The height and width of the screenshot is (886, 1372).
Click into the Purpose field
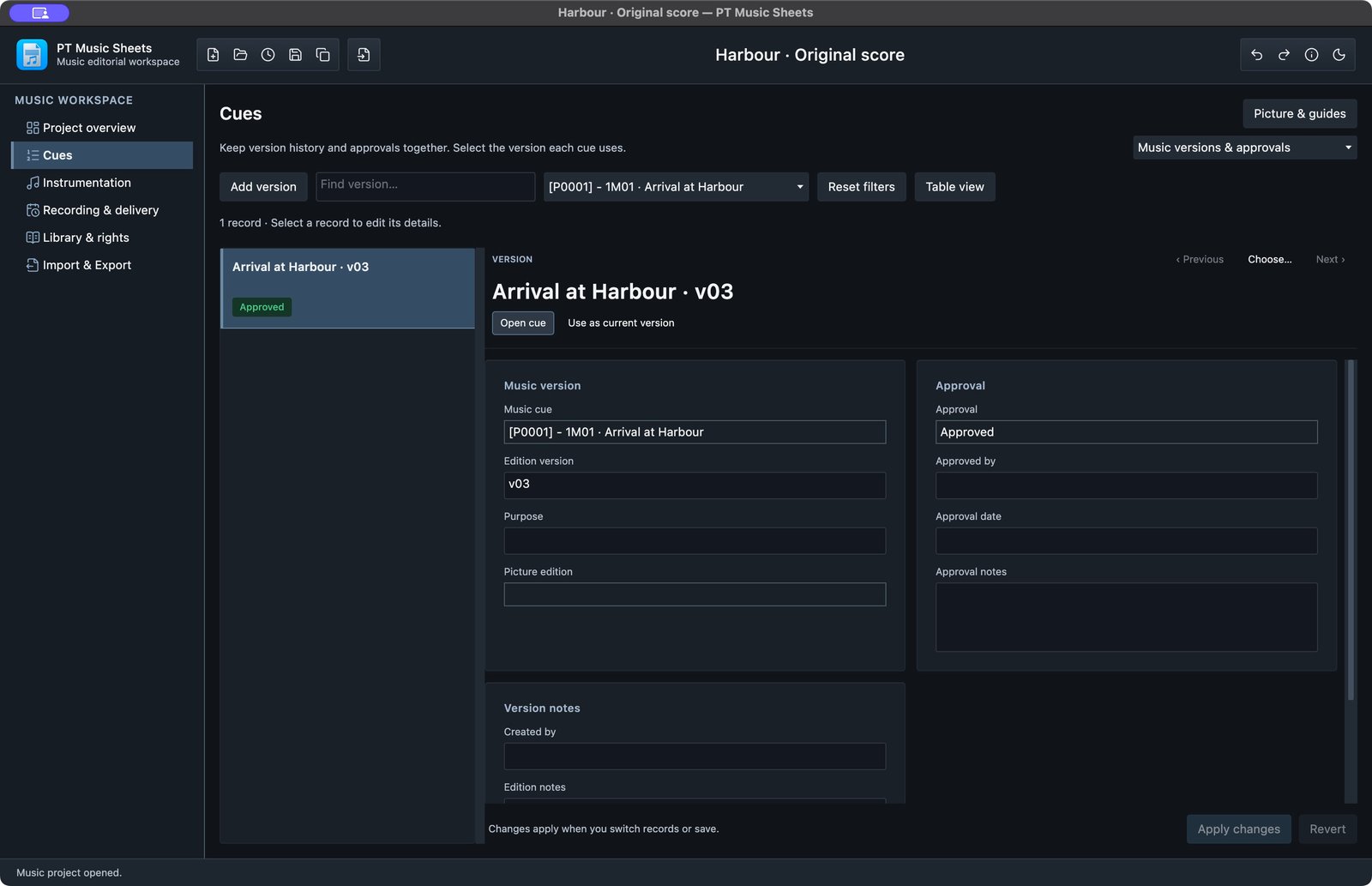coord(695,541)
